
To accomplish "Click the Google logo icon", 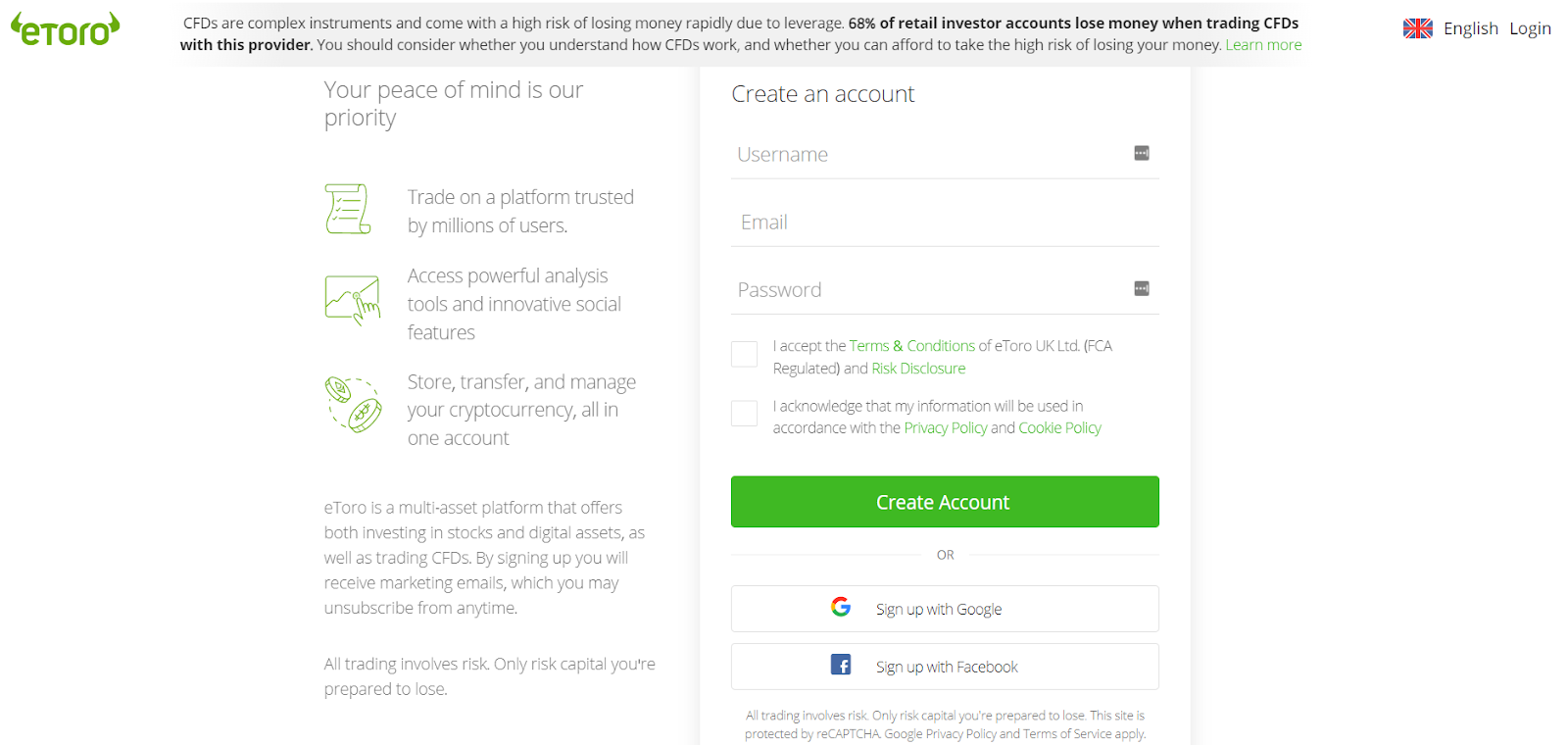I will click(x=841, y=607).
